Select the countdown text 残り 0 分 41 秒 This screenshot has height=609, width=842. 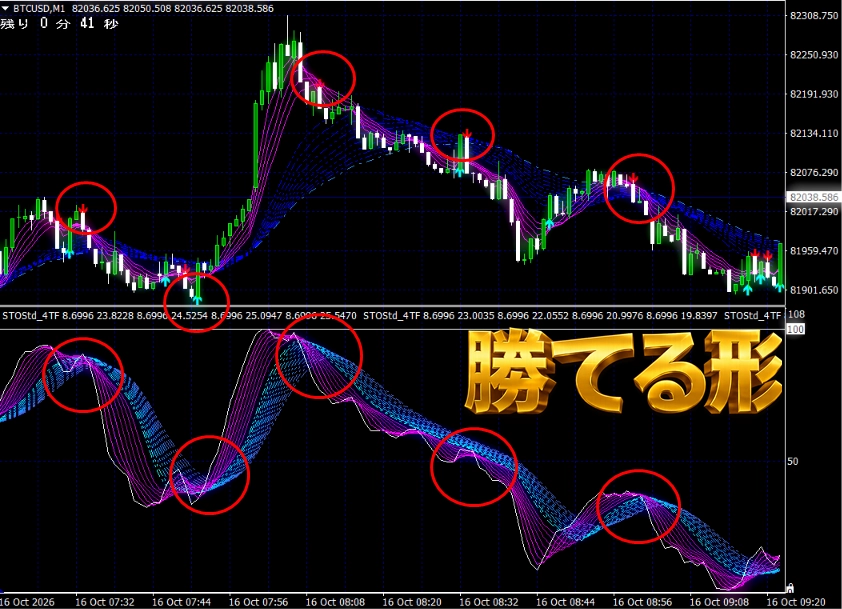pyautogui.click(x=59, y=23)
